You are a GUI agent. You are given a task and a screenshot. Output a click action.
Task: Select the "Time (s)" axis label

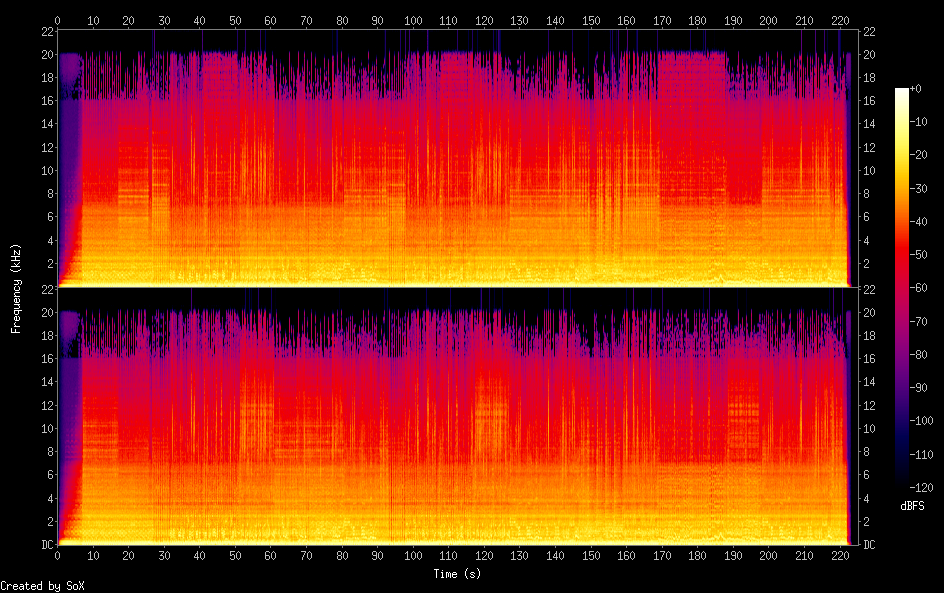pos(458,574)
